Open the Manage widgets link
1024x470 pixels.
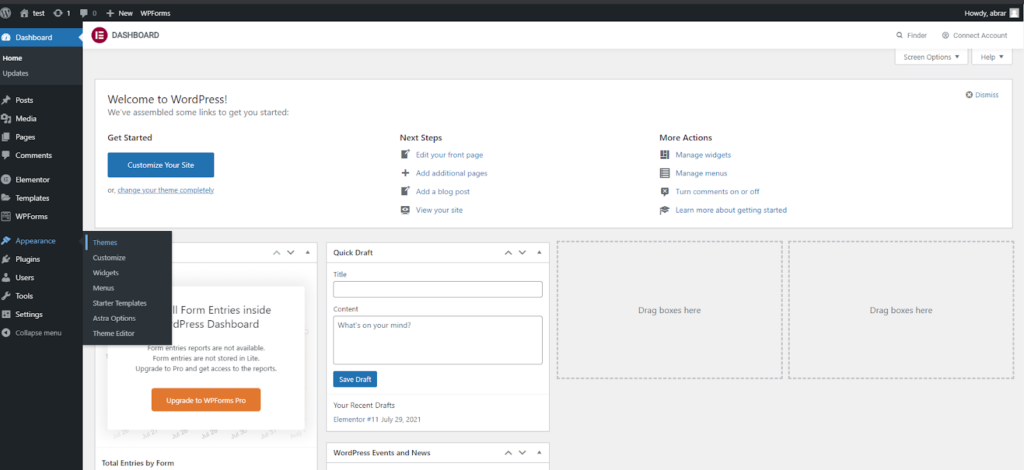pos(703,155)
